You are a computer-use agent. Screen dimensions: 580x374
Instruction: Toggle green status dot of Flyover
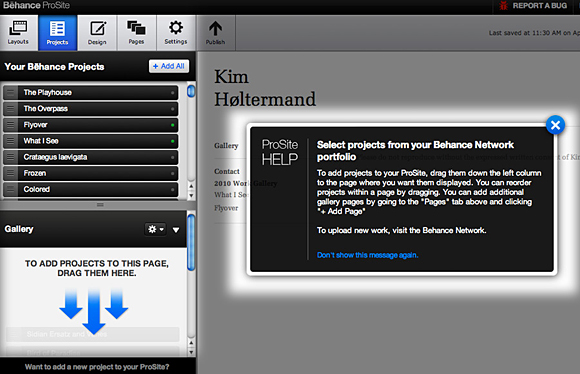[x=172, y=125]
